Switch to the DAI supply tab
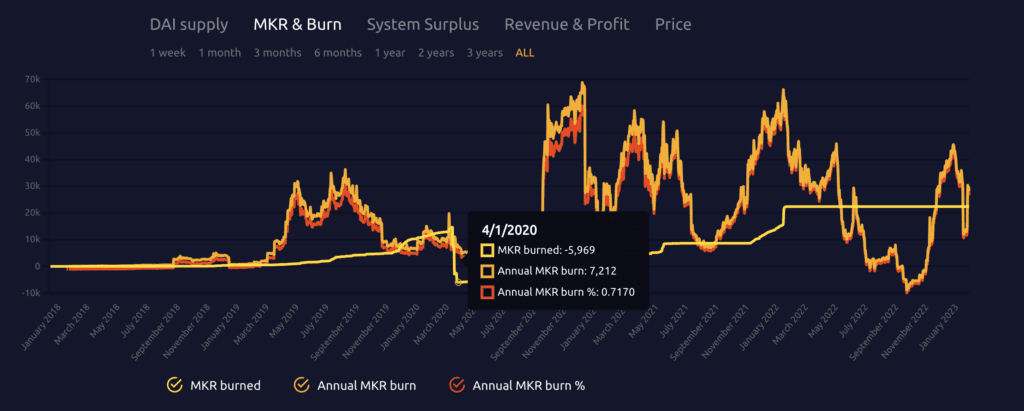 tap(189, 25)
